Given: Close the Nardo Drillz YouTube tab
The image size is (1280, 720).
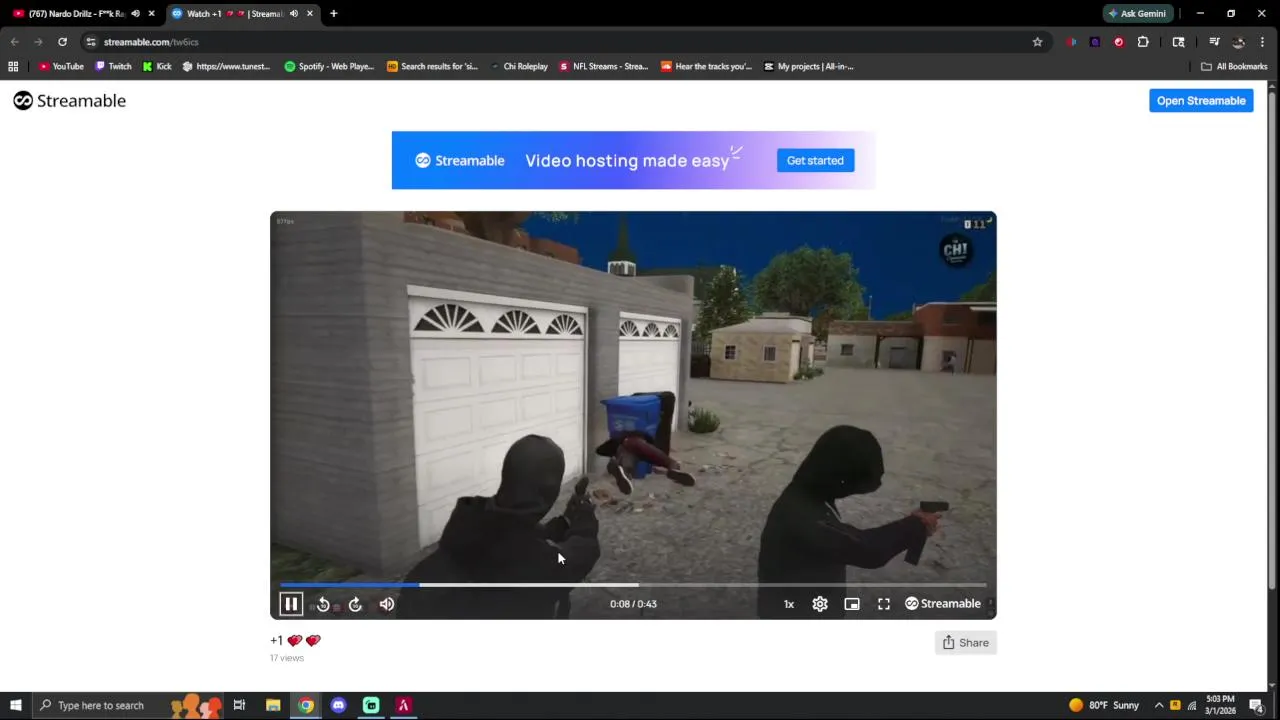Looking at the screenshot, I should point(151,14).
